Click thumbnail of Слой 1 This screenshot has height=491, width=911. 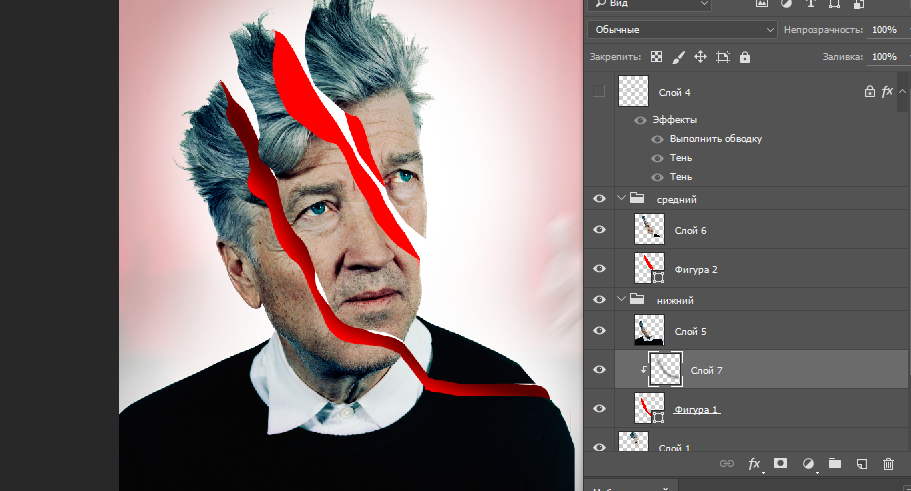click(633, 442)
